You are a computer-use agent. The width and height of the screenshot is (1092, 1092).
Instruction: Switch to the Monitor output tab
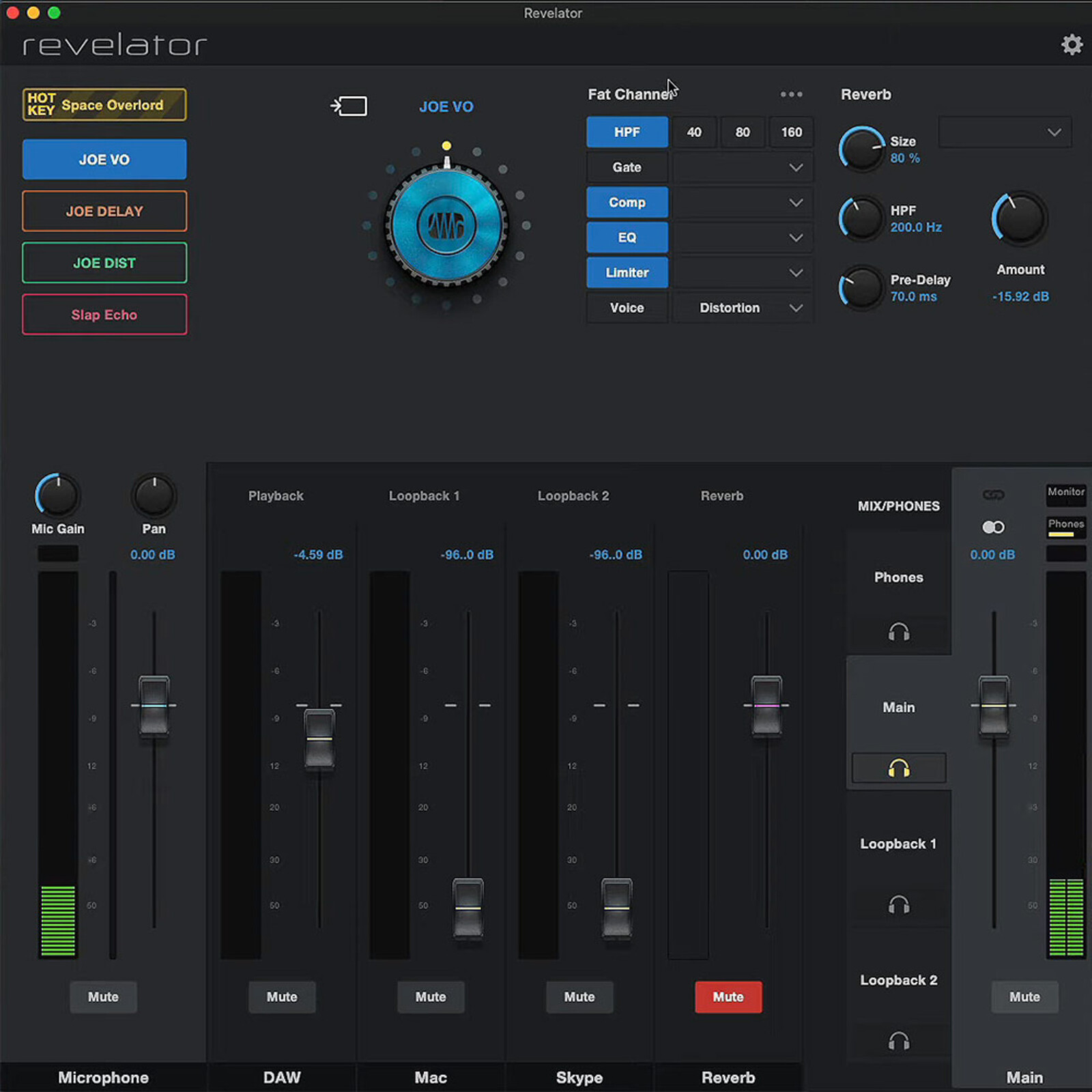1066,494
